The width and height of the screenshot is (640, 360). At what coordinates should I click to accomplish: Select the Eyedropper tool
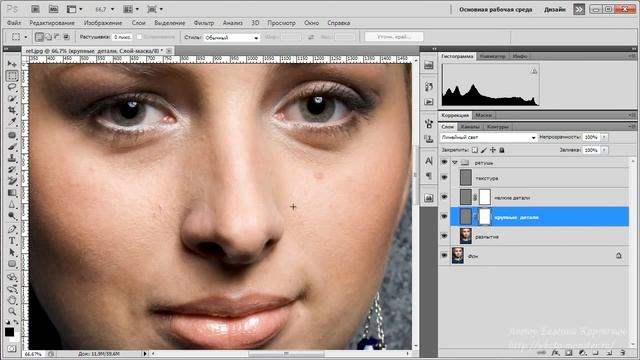coord(12,122)
